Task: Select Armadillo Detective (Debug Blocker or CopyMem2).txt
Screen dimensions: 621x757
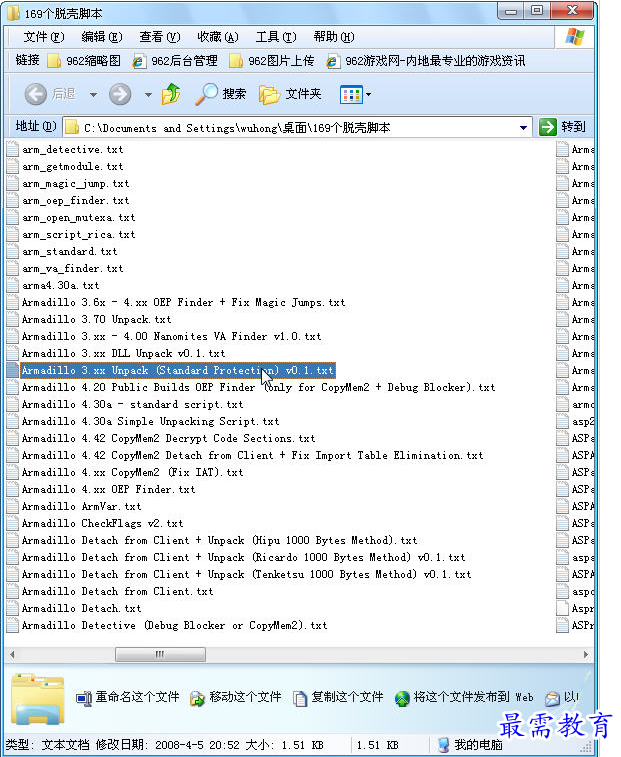Action: [174, 625]
